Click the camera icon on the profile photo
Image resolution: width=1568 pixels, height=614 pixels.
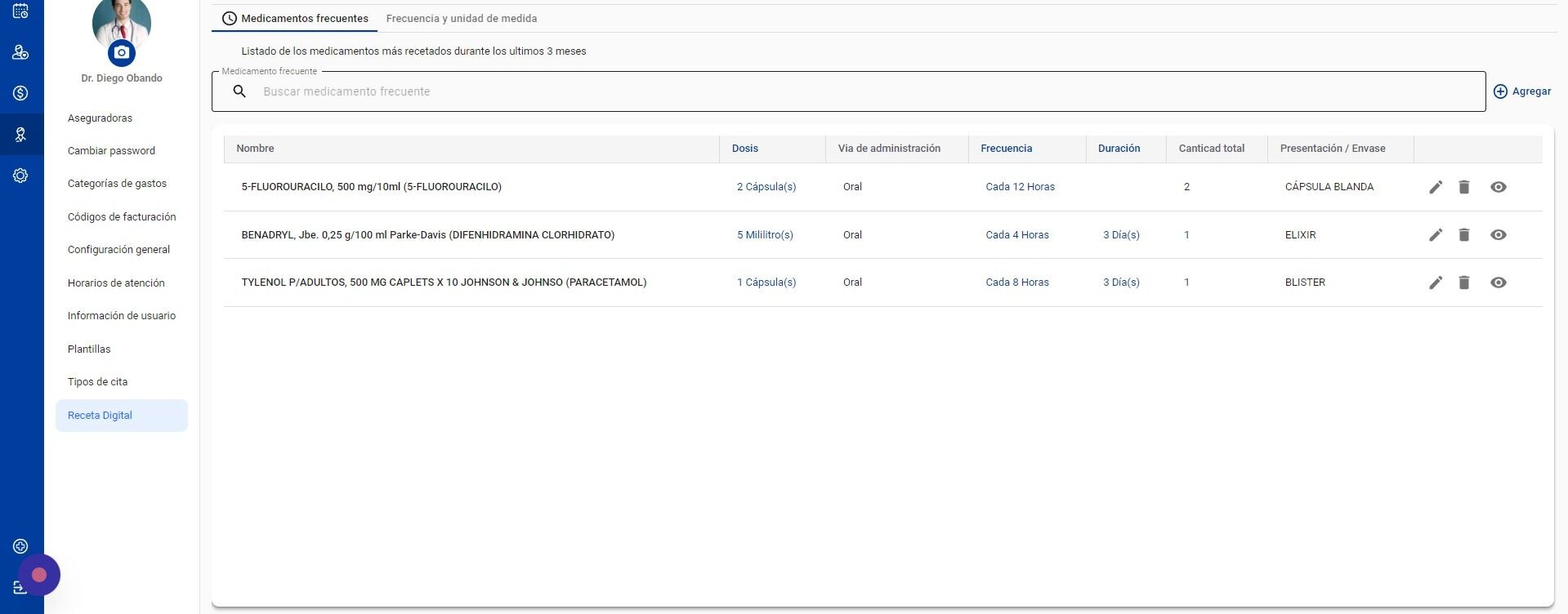(x=122, y=53)
